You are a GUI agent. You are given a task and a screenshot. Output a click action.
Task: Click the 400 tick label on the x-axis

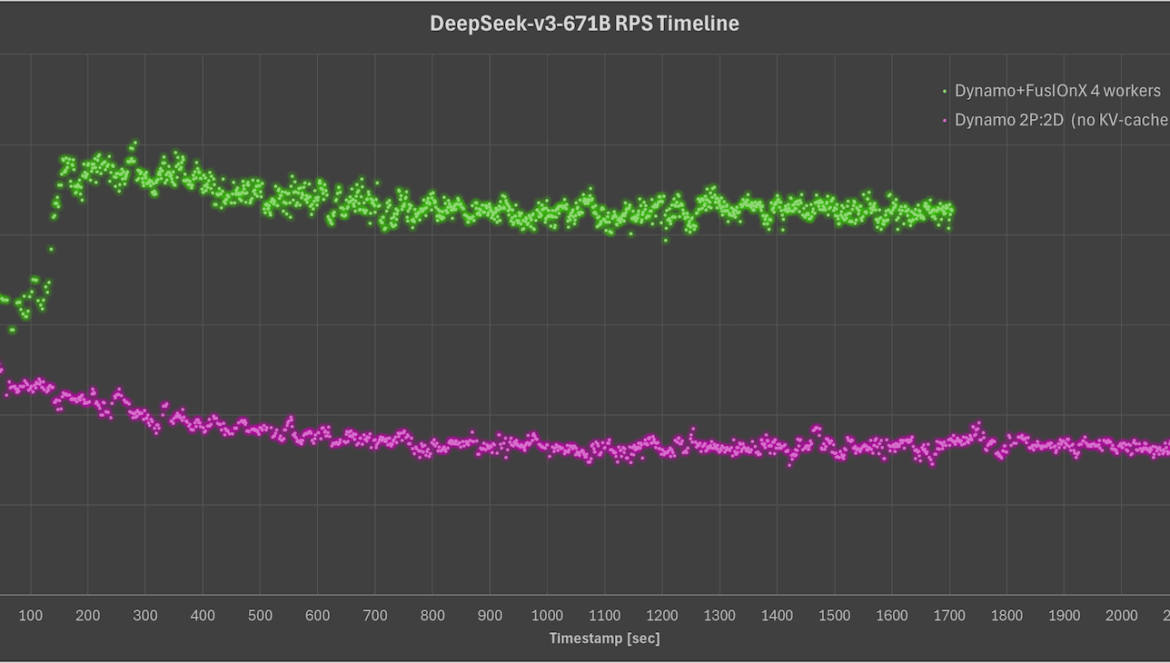point(203,615)
